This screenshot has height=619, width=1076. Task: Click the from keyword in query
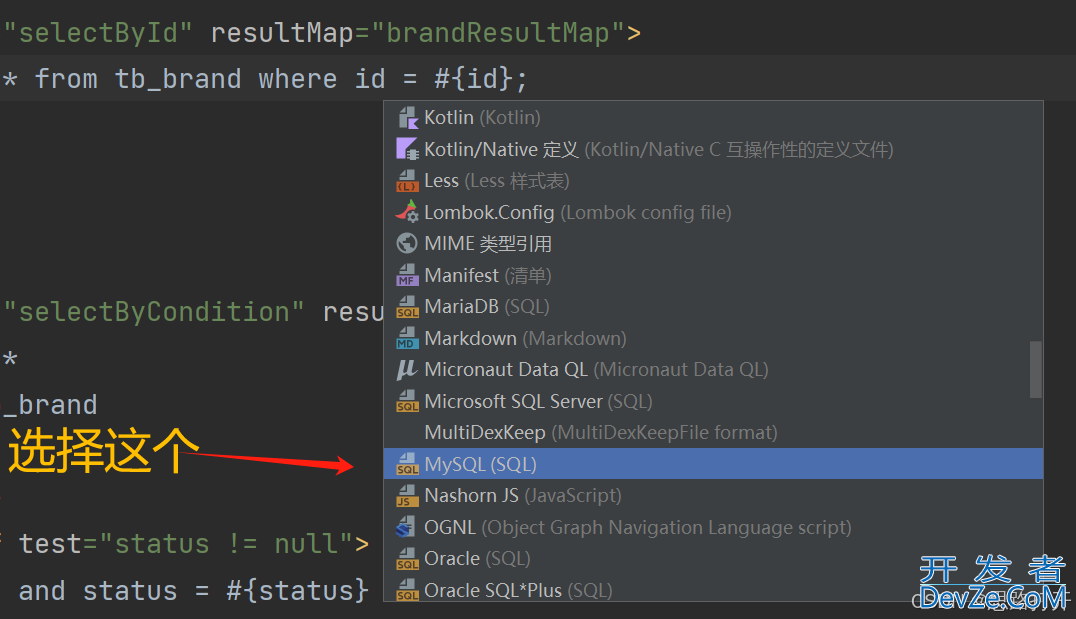(66, 79)
